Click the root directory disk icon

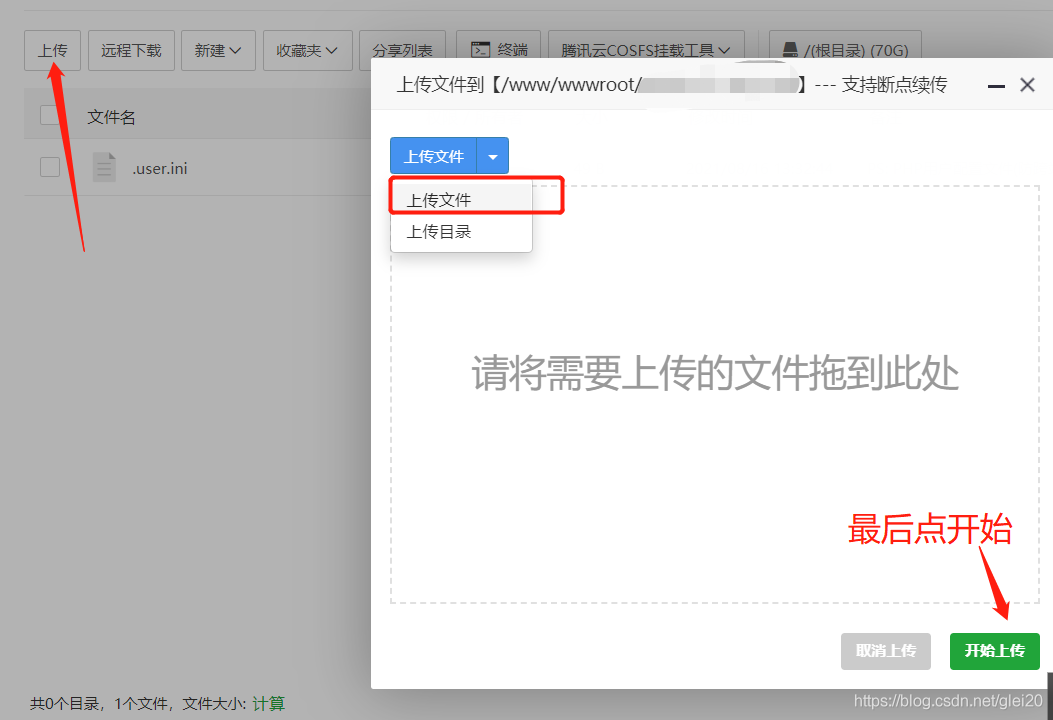click(x=791, y=50)
